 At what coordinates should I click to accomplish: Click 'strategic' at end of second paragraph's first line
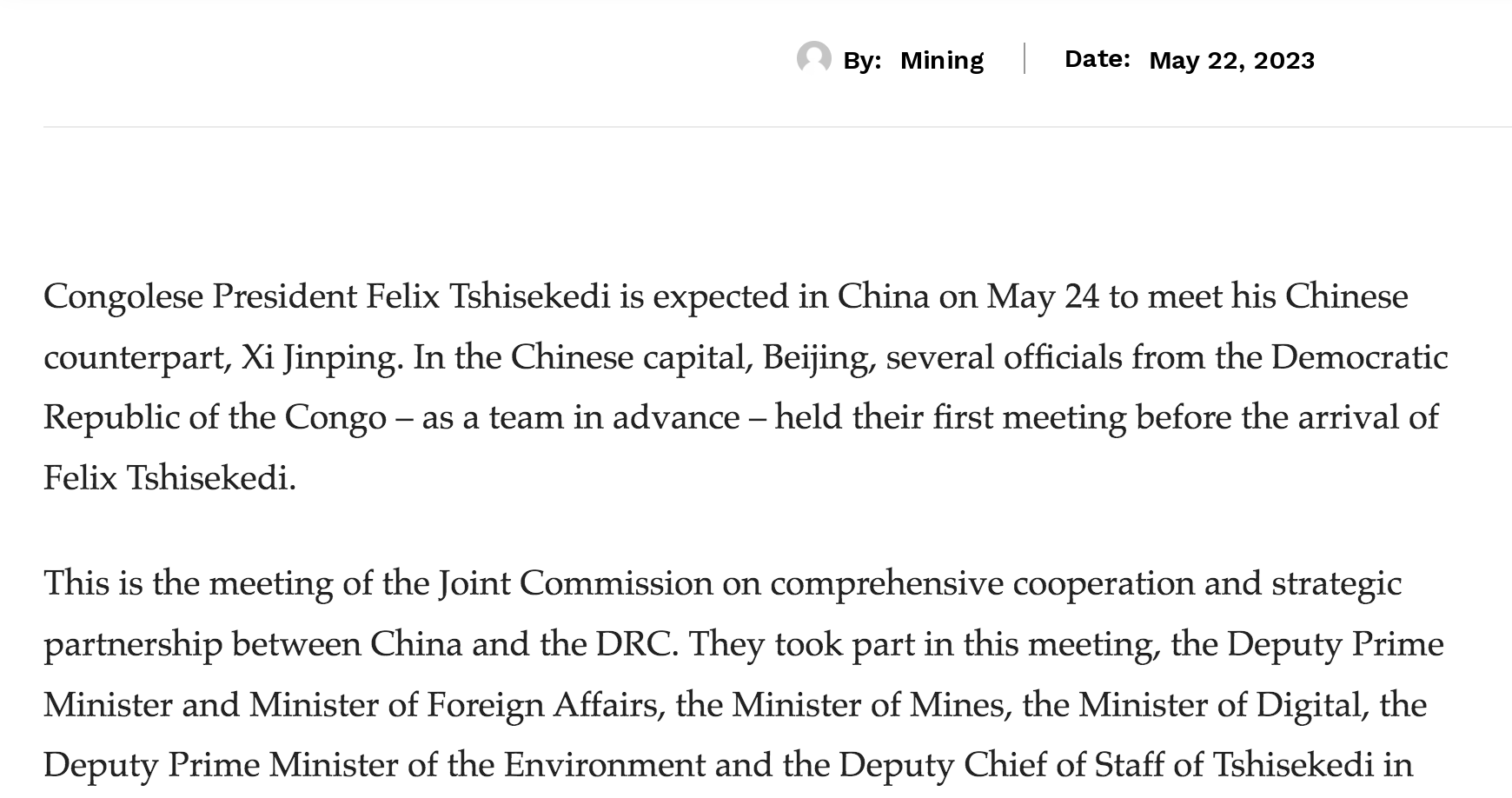click(1336, 584)
